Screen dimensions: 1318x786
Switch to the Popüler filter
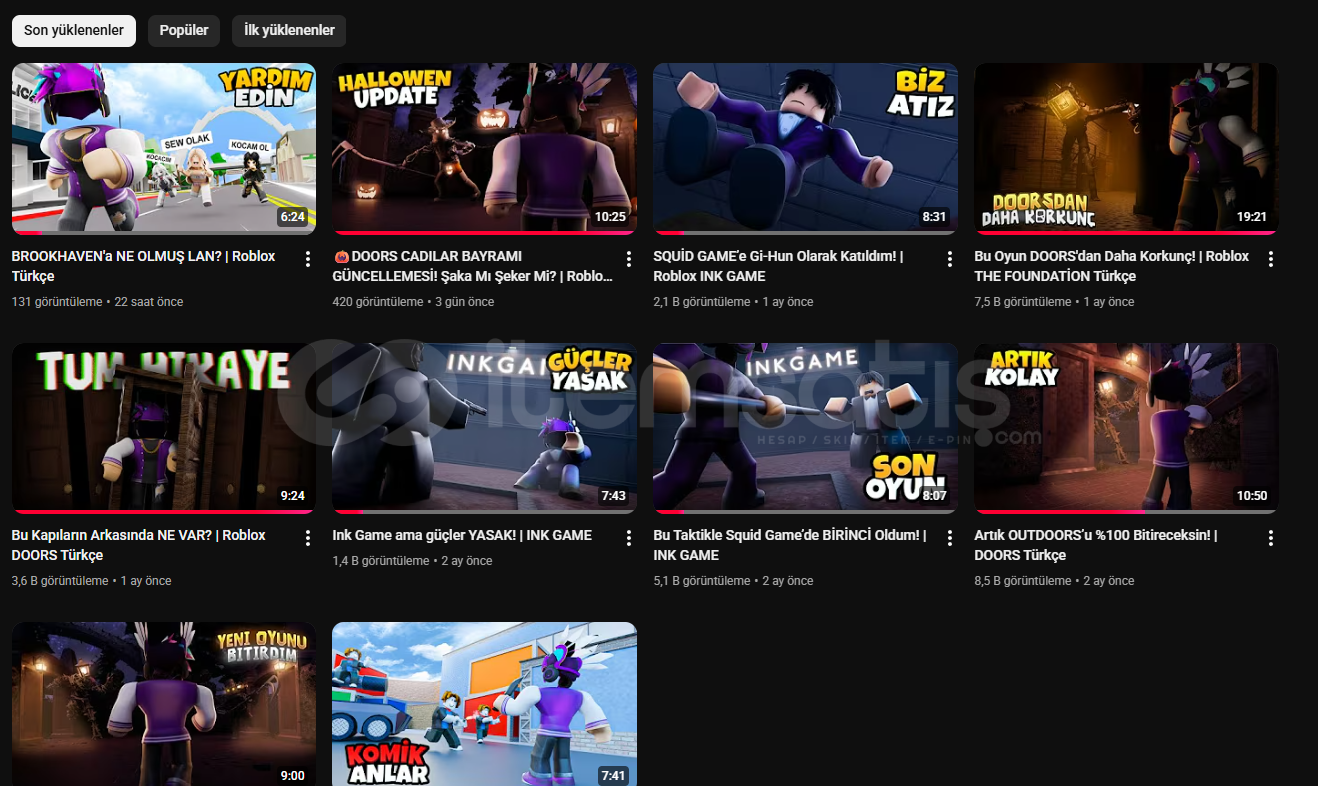(184, 30)
